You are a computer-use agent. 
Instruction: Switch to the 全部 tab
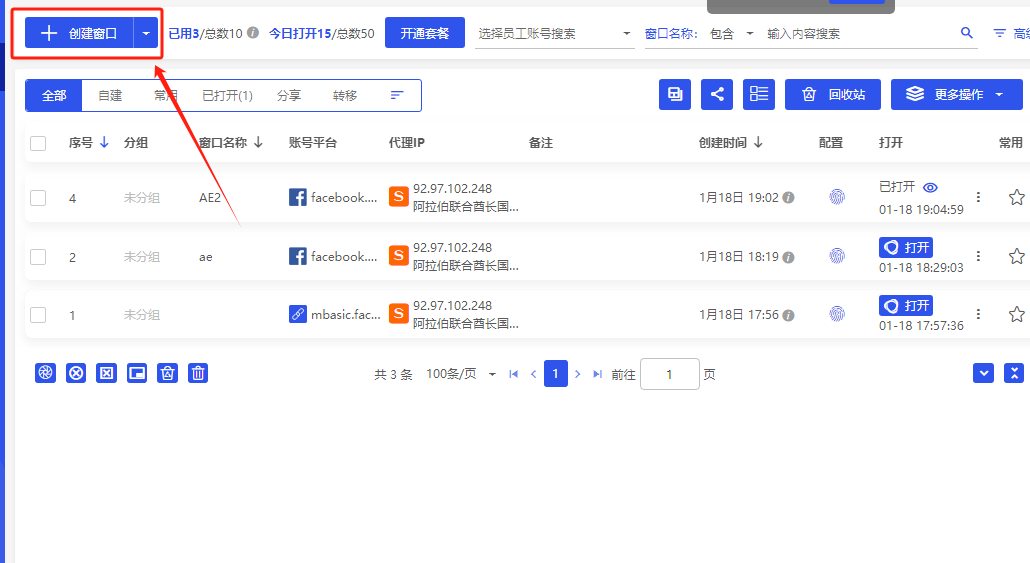pyautogui.click(x=54, y=95)
